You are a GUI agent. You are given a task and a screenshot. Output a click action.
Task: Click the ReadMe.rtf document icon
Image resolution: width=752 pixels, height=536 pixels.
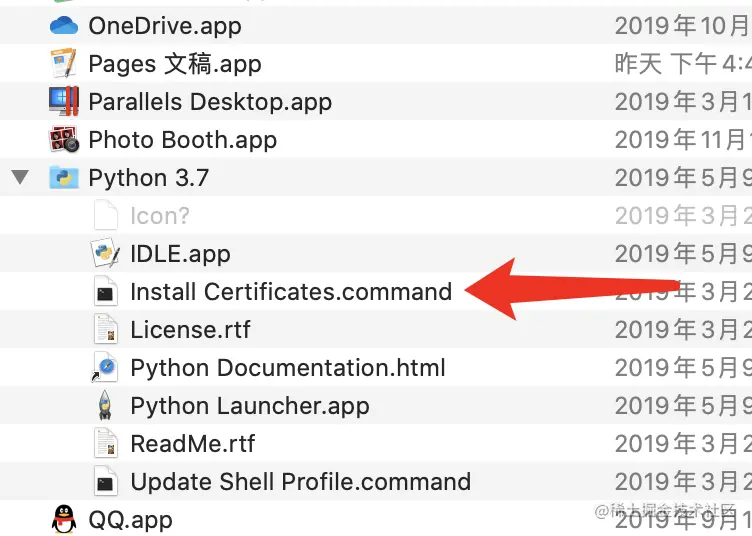(106, 443)
